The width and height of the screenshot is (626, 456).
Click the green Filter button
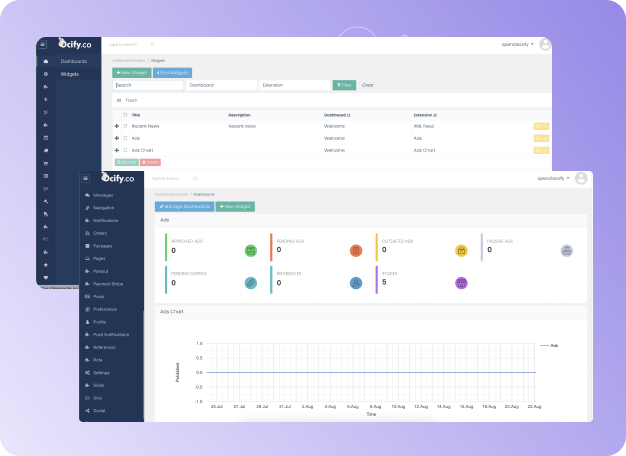click(343, 86)
